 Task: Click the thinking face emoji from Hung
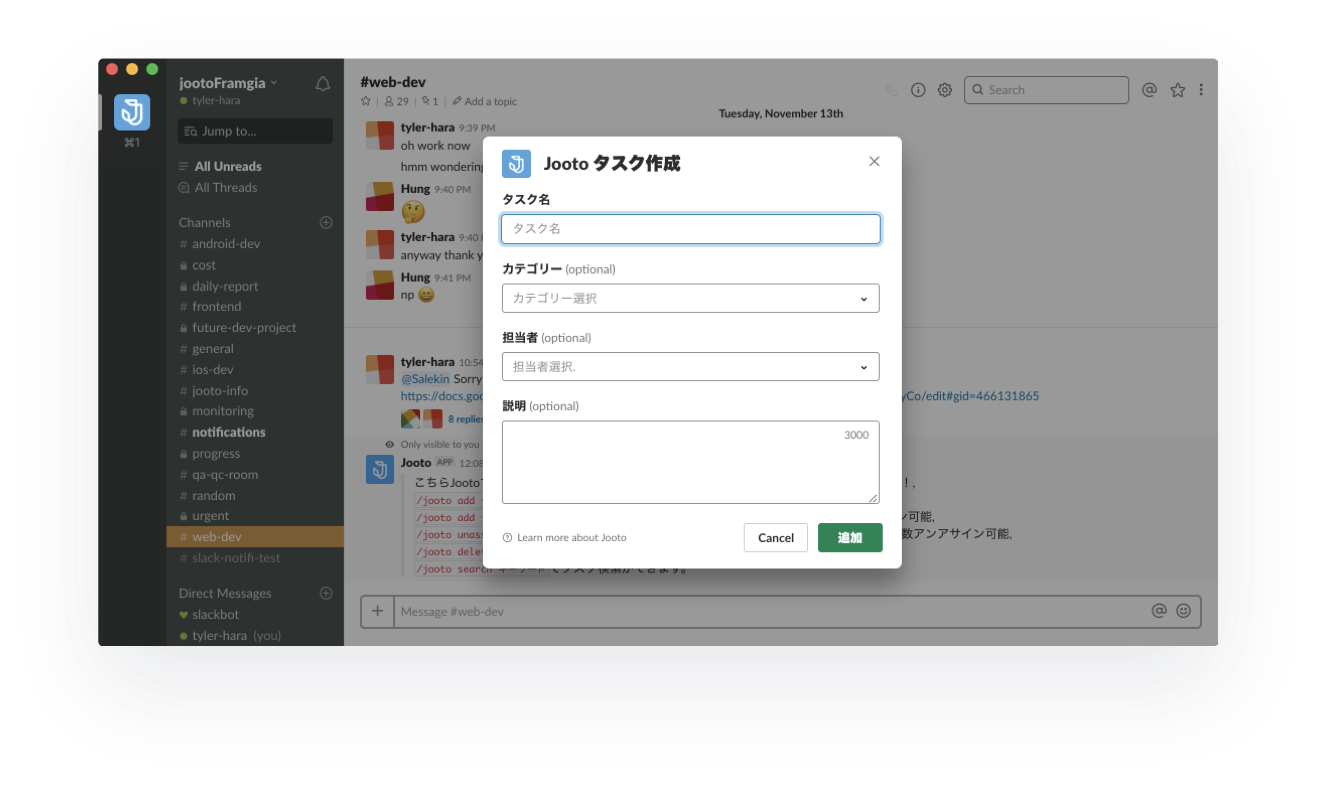point(413,211)
